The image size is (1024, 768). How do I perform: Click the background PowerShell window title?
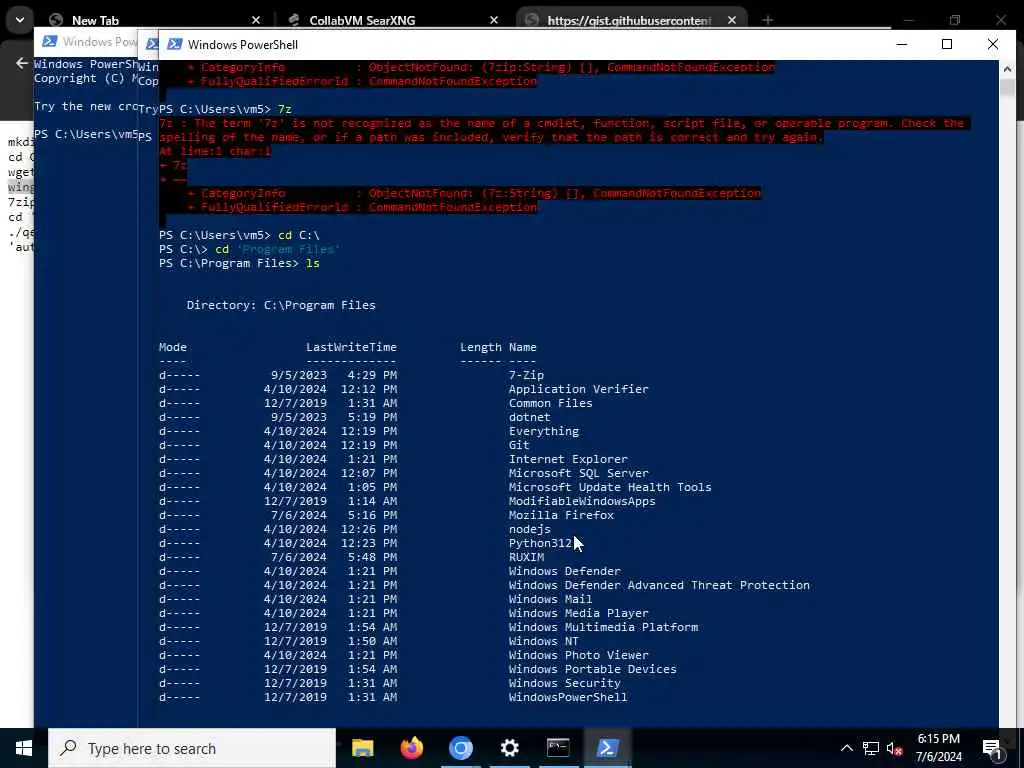click(x=99, y=42)
